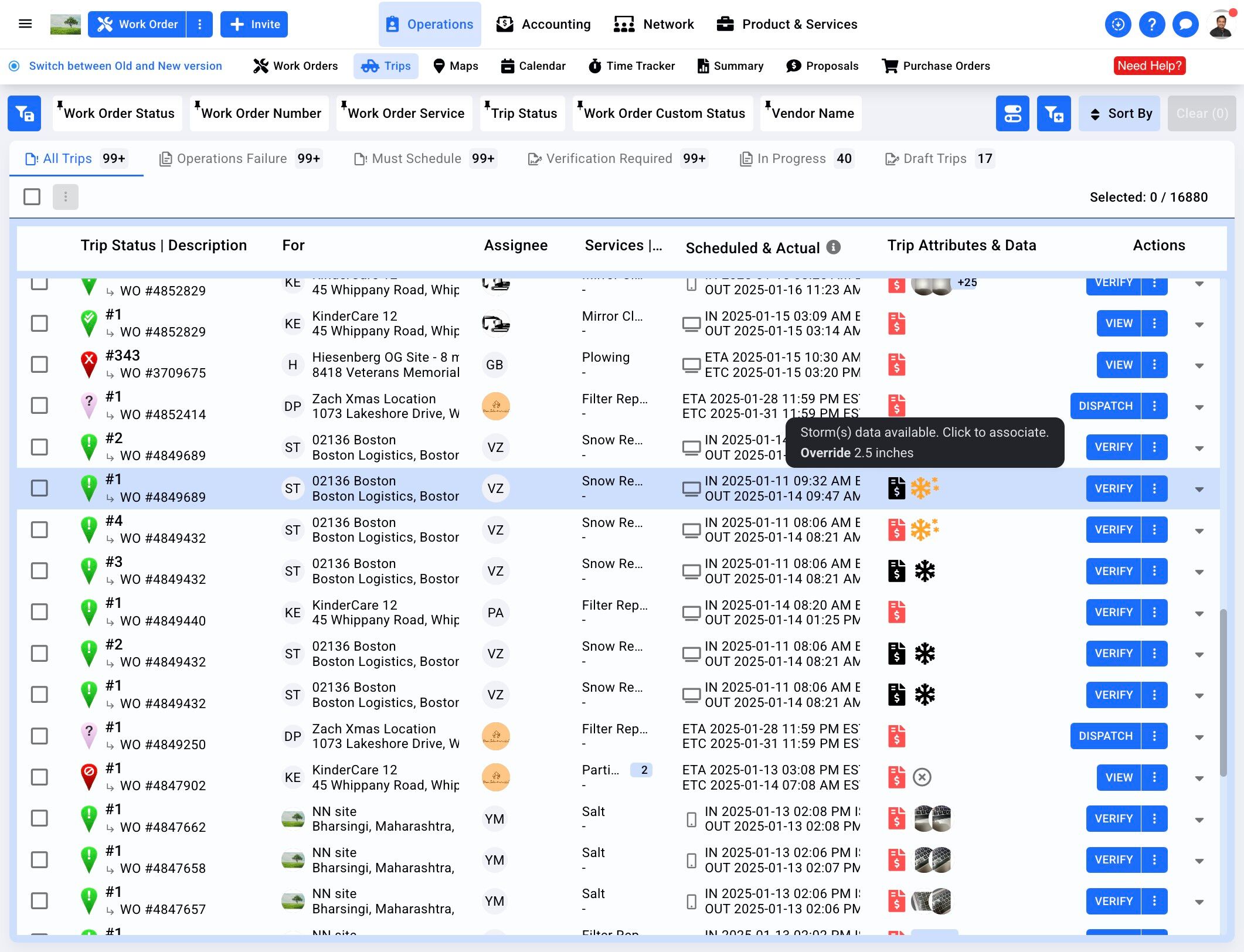Viewport: 1244px width, 952px height.
Task: Click the vertical scrollbar of the trips table
Action: (x=1223, y=692)
